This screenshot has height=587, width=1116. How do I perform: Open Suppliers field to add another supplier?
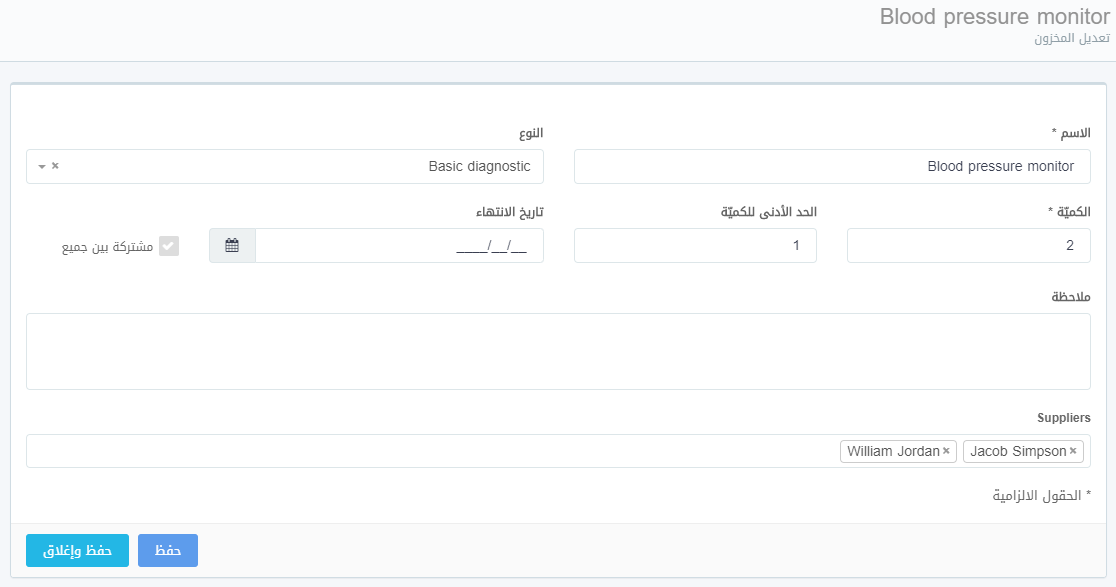pos(400,451)
